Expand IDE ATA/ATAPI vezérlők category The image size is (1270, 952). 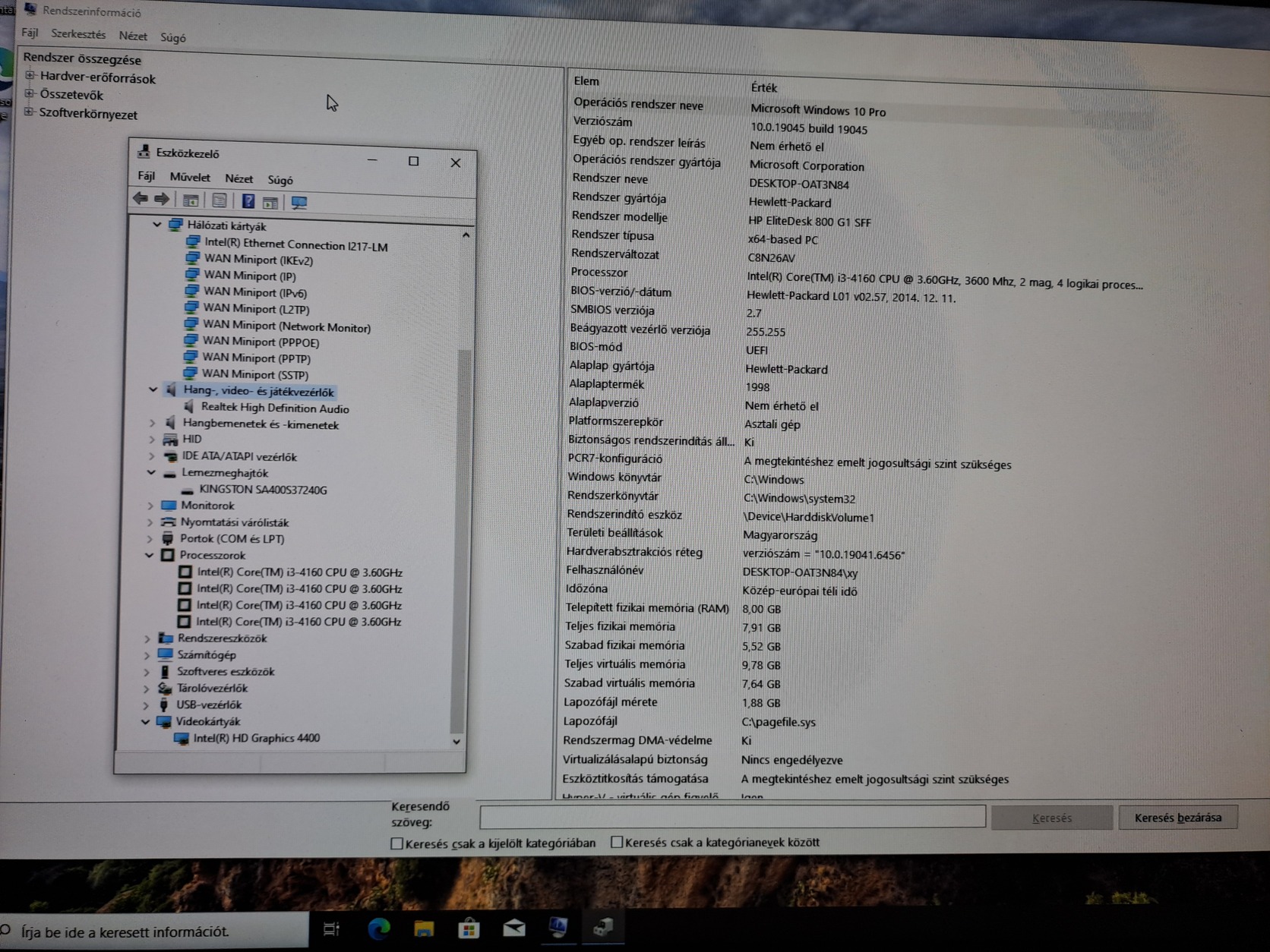pos(152,456)
